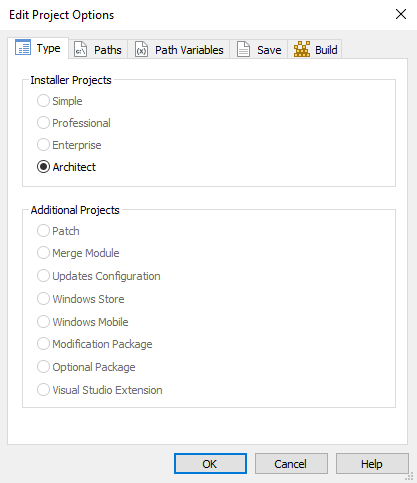Select the Type tab

pyautogui.click(x=38, y=48)
